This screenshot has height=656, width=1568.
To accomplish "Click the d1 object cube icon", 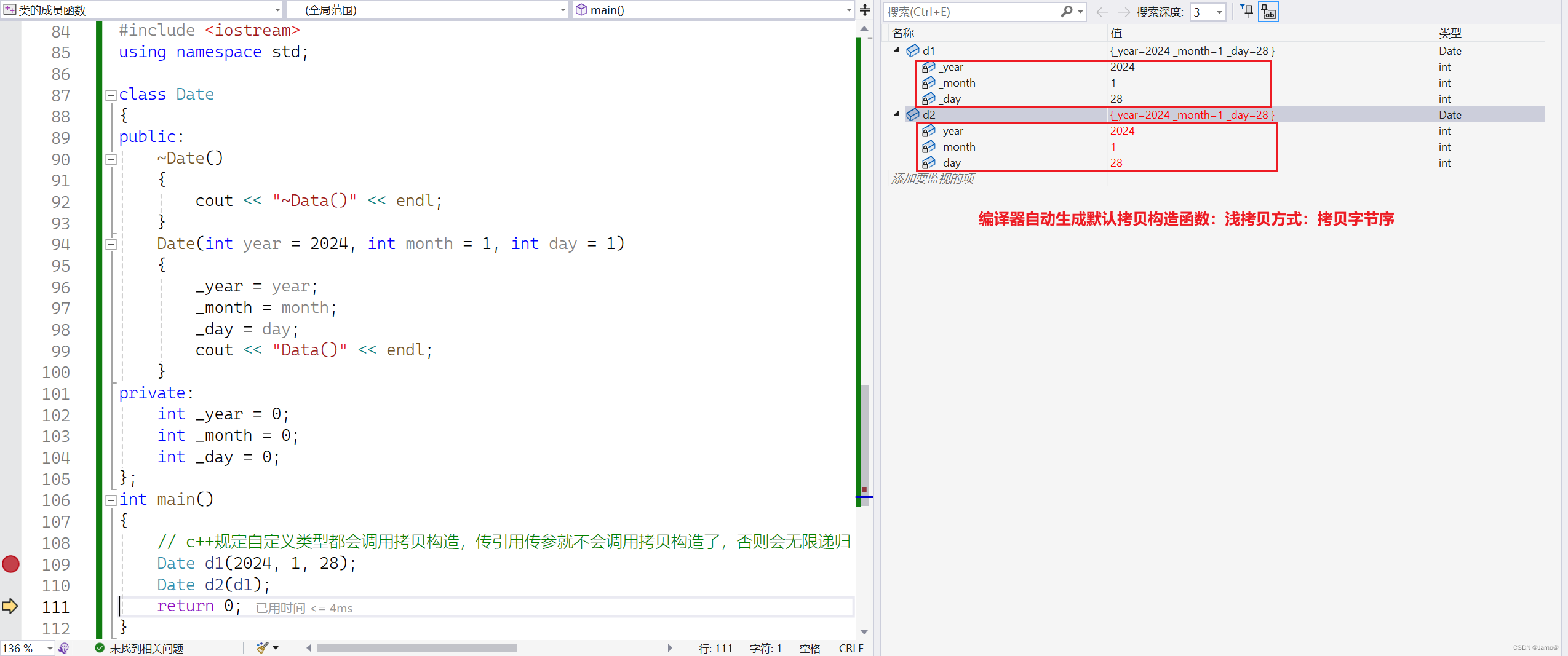I will 913,50.
